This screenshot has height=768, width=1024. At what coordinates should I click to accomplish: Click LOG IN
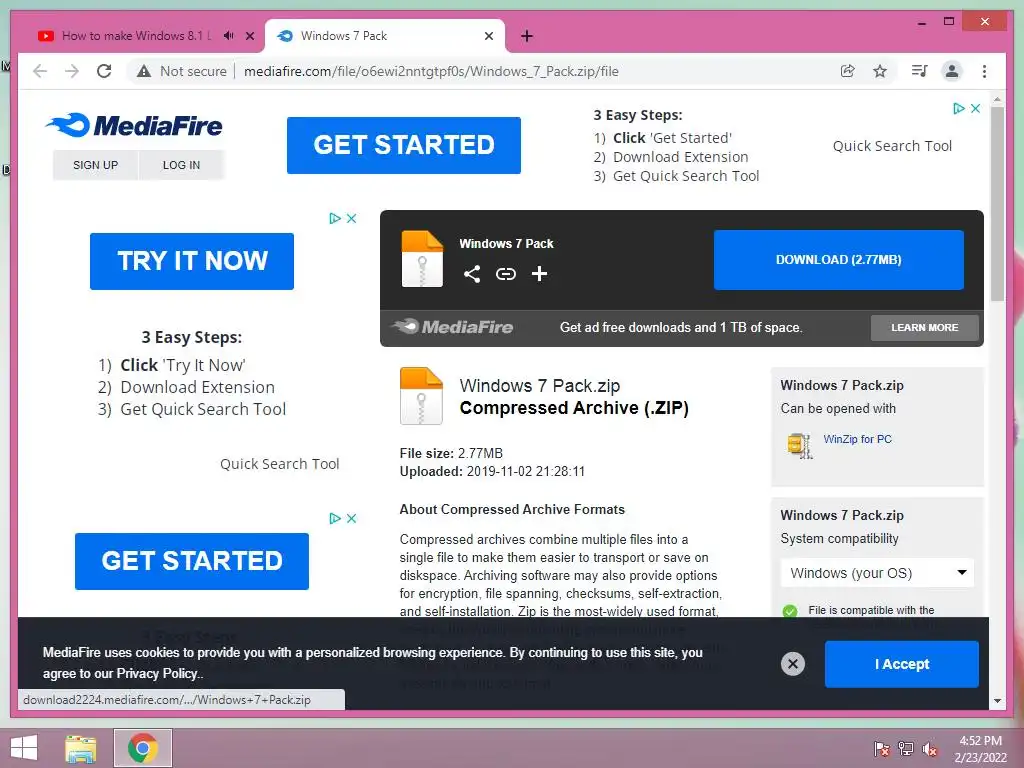coord(182,165)
